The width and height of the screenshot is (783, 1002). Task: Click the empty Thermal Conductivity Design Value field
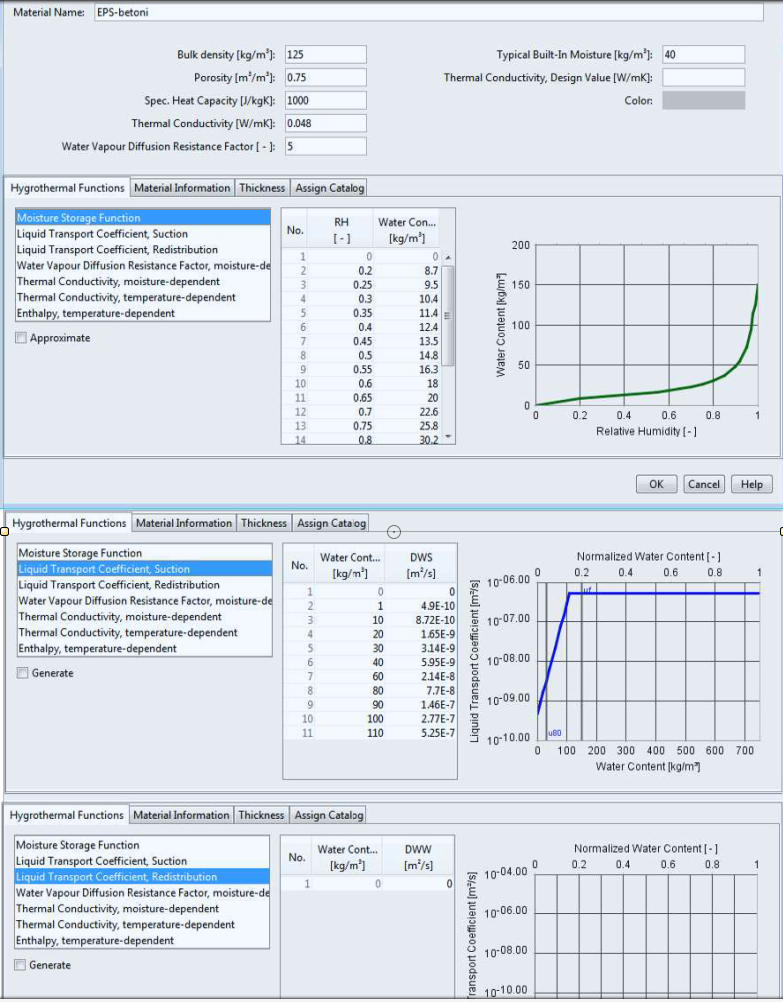(x=703, y=78)
